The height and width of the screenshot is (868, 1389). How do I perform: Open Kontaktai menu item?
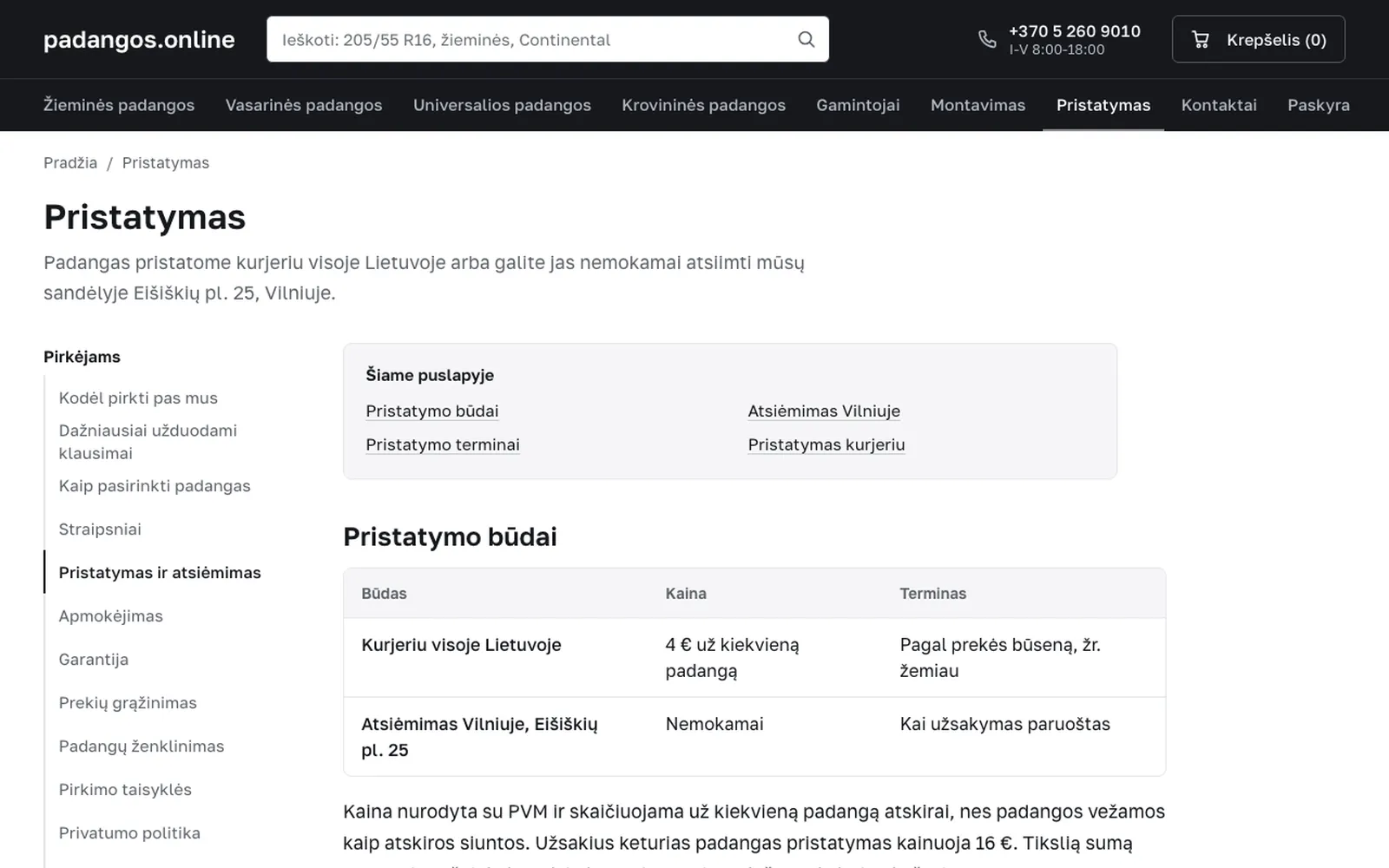[1219, 105]
